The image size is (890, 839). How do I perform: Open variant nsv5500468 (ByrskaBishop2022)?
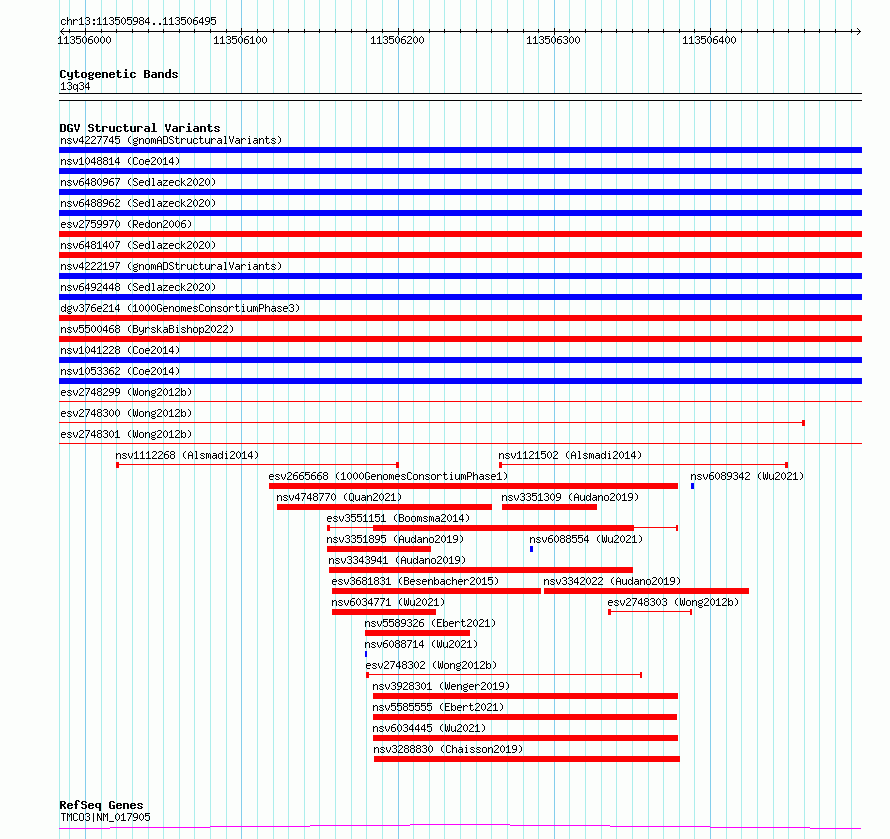point(147,329)
